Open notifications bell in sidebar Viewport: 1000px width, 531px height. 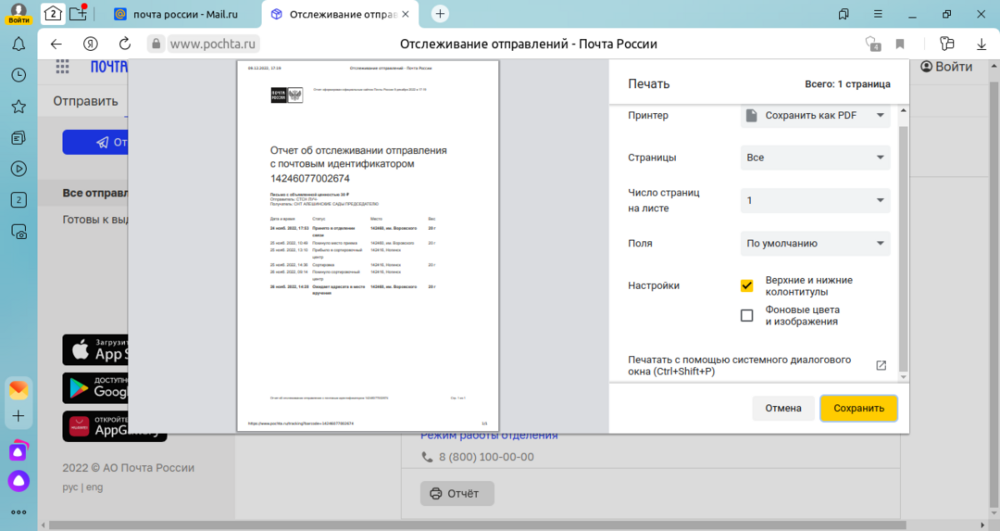point(18,44)
